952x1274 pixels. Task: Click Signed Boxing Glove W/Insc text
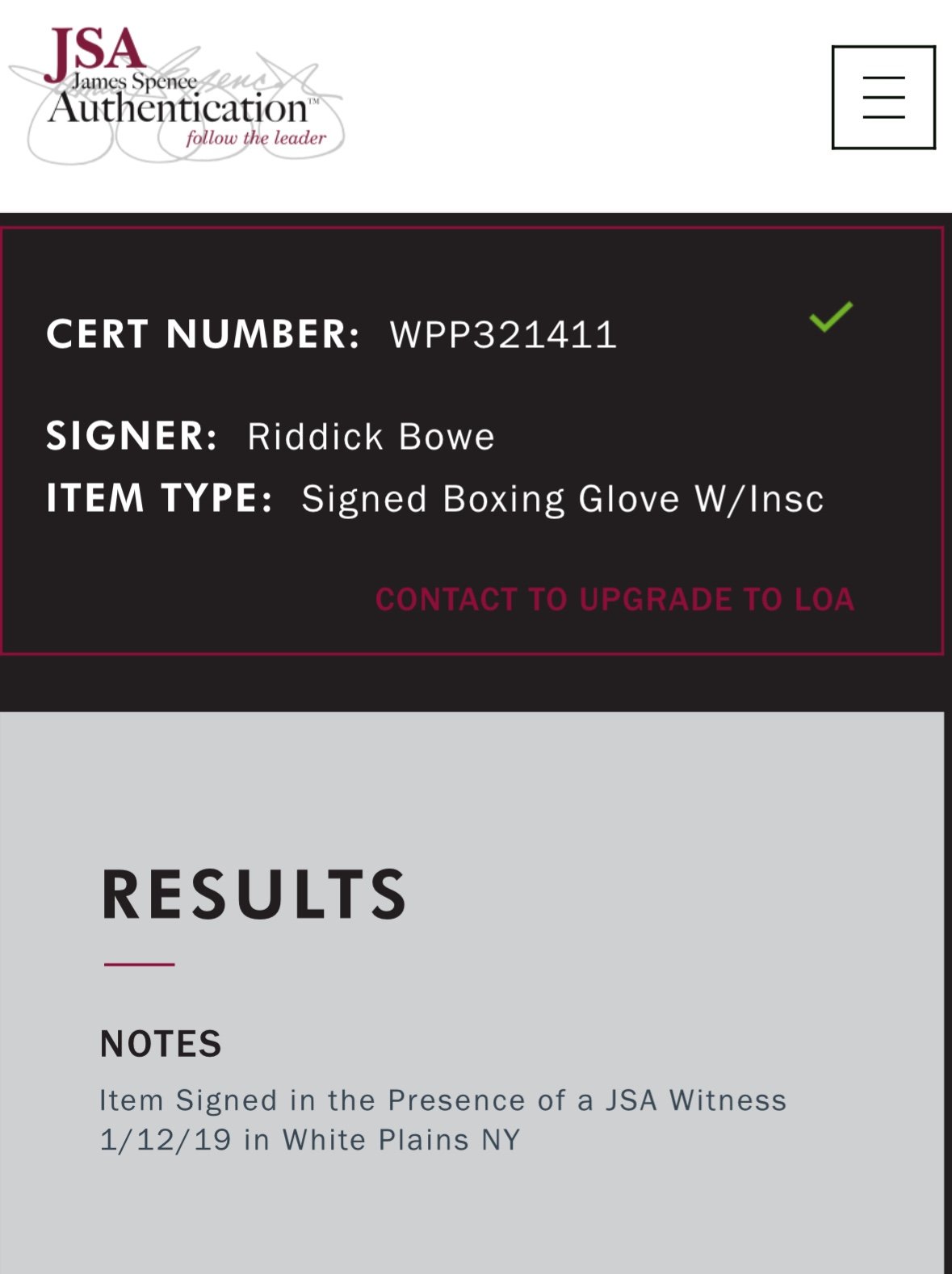coord(563,499)
